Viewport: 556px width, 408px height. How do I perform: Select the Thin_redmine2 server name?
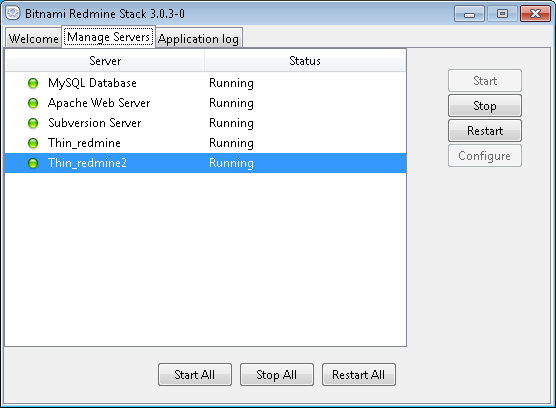coord(87,163)
